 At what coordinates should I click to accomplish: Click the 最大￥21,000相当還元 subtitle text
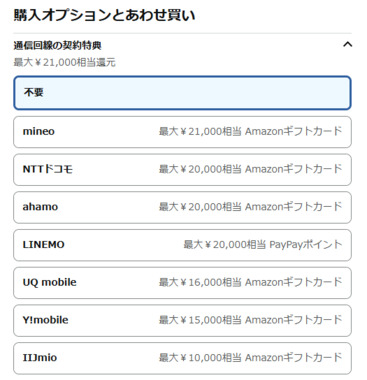pyautogui.click(x=64, y=62)
